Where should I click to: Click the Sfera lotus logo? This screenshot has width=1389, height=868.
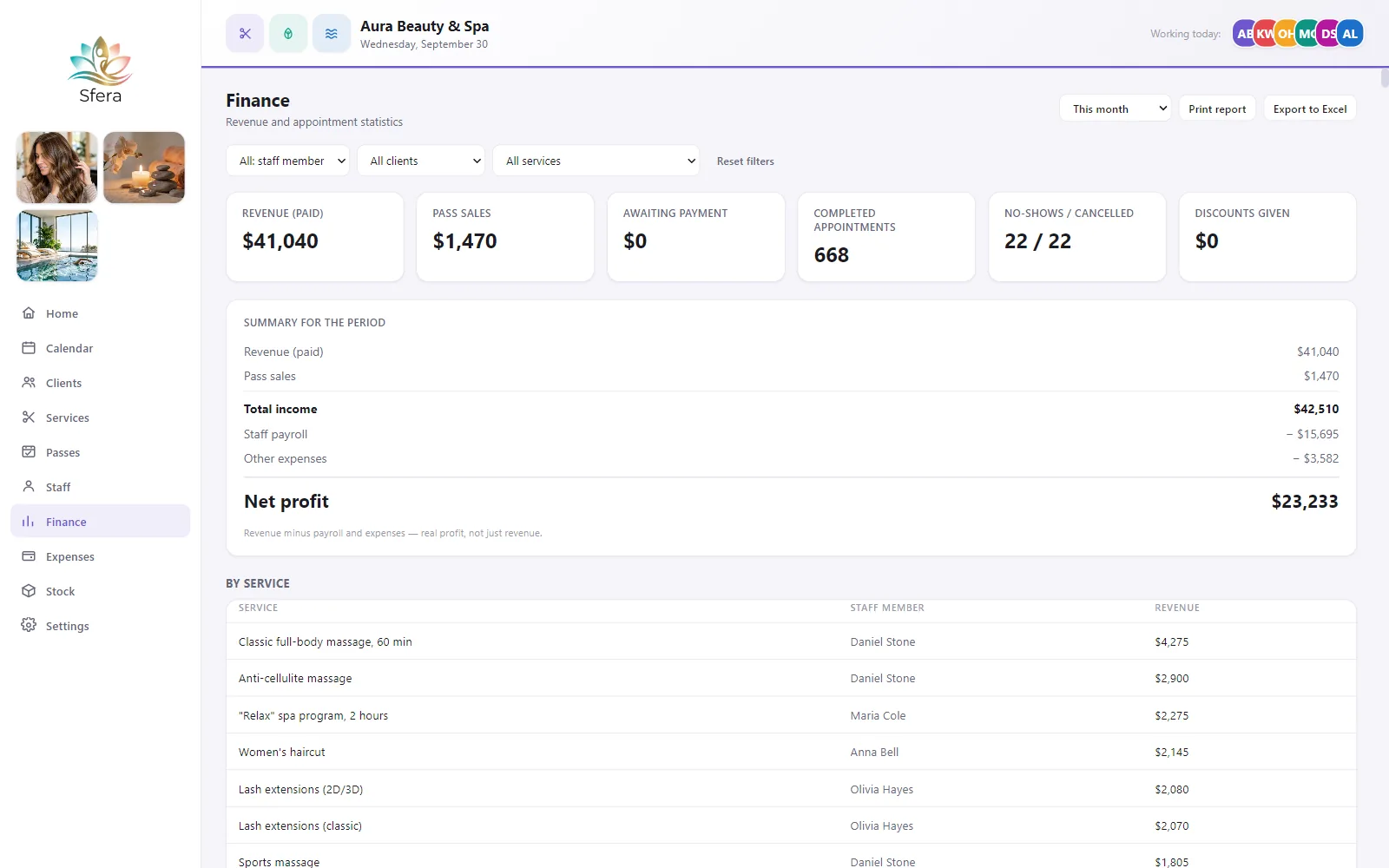pos(101,69)
